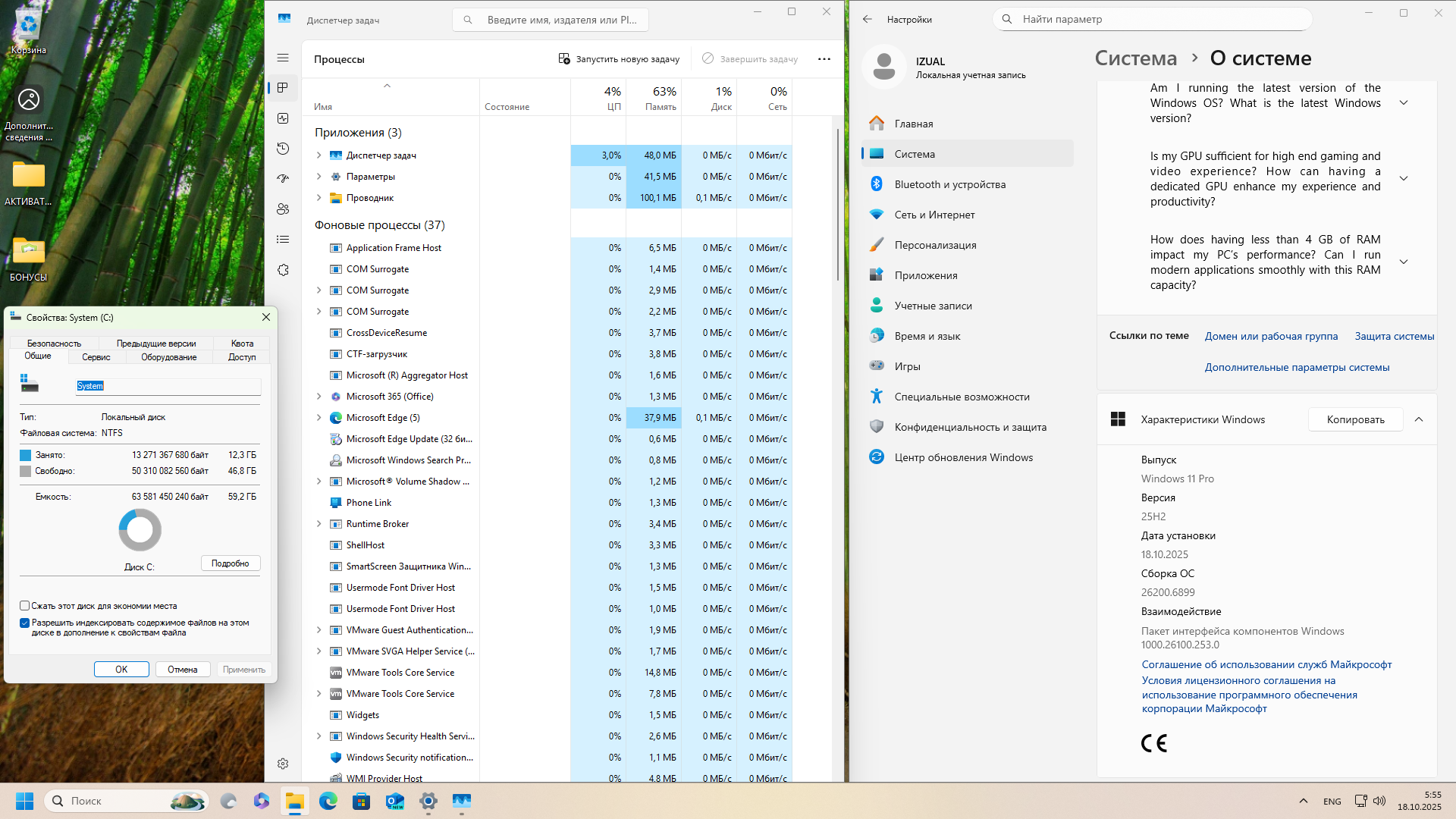Collapse Характеристики Windows section
The image size is (1456, 819).
1419,419
